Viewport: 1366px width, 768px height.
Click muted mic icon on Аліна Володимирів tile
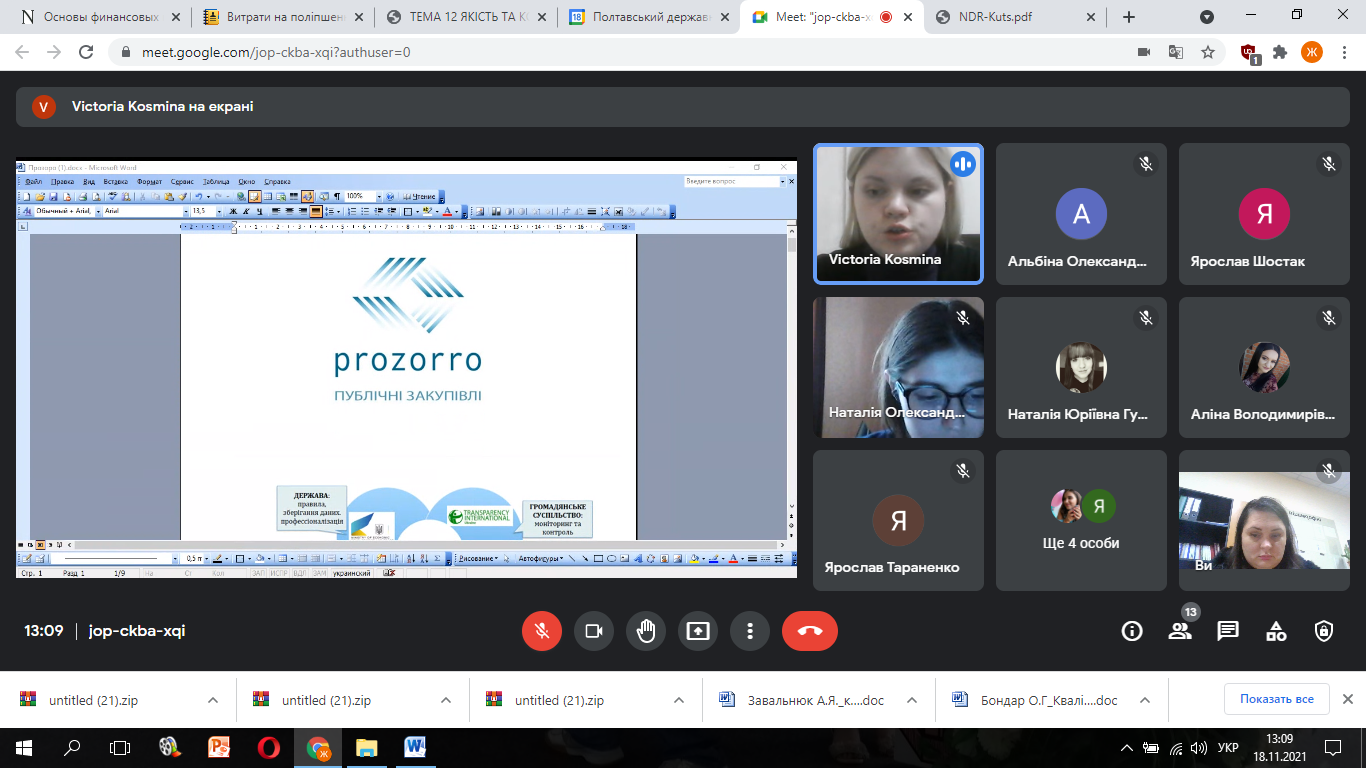(1329, 317)
